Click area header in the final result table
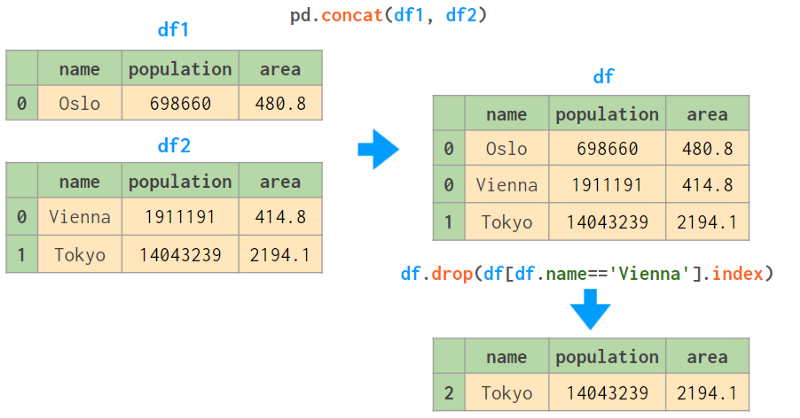Screen dimensions: 800x418 707,357
